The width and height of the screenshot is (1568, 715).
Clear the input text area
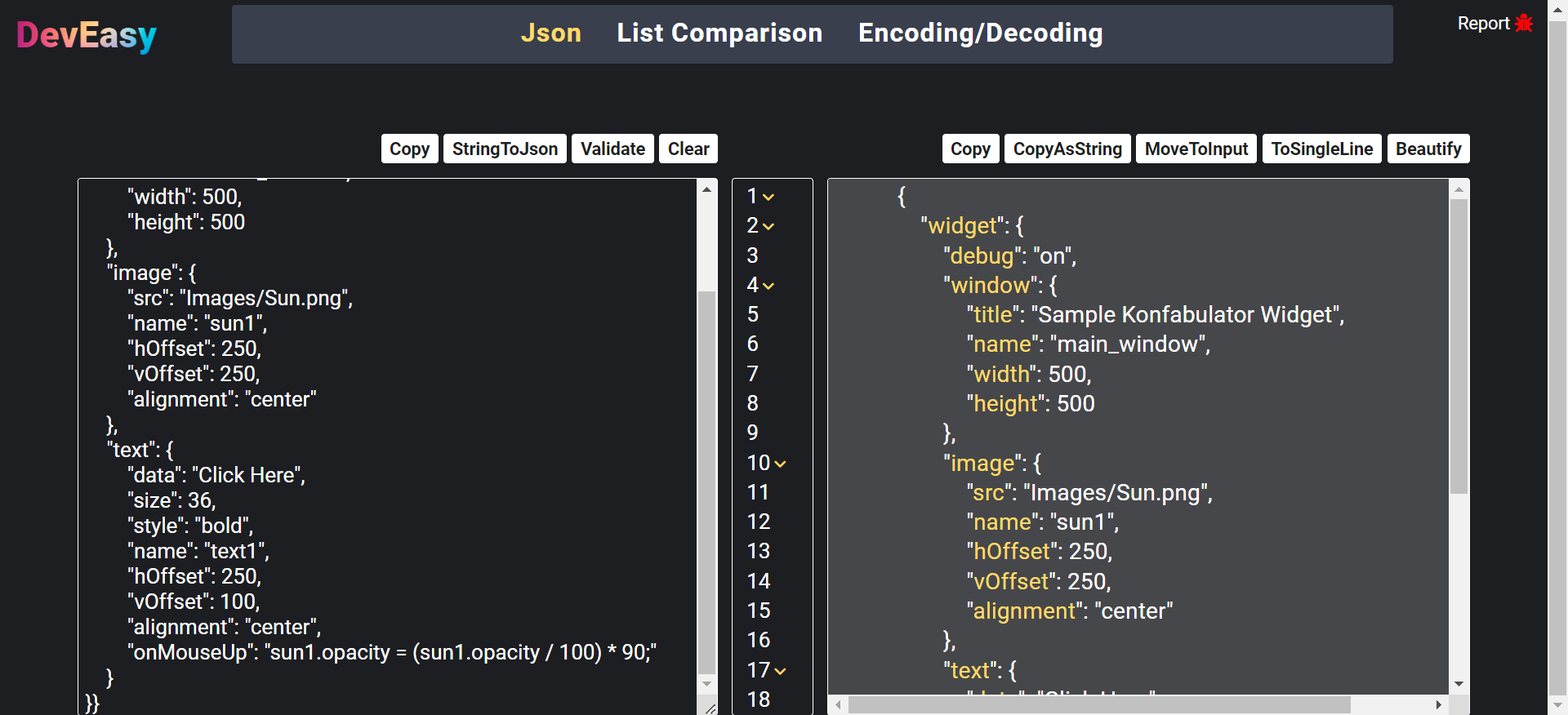pyautogui.click(x=688, y=149)
